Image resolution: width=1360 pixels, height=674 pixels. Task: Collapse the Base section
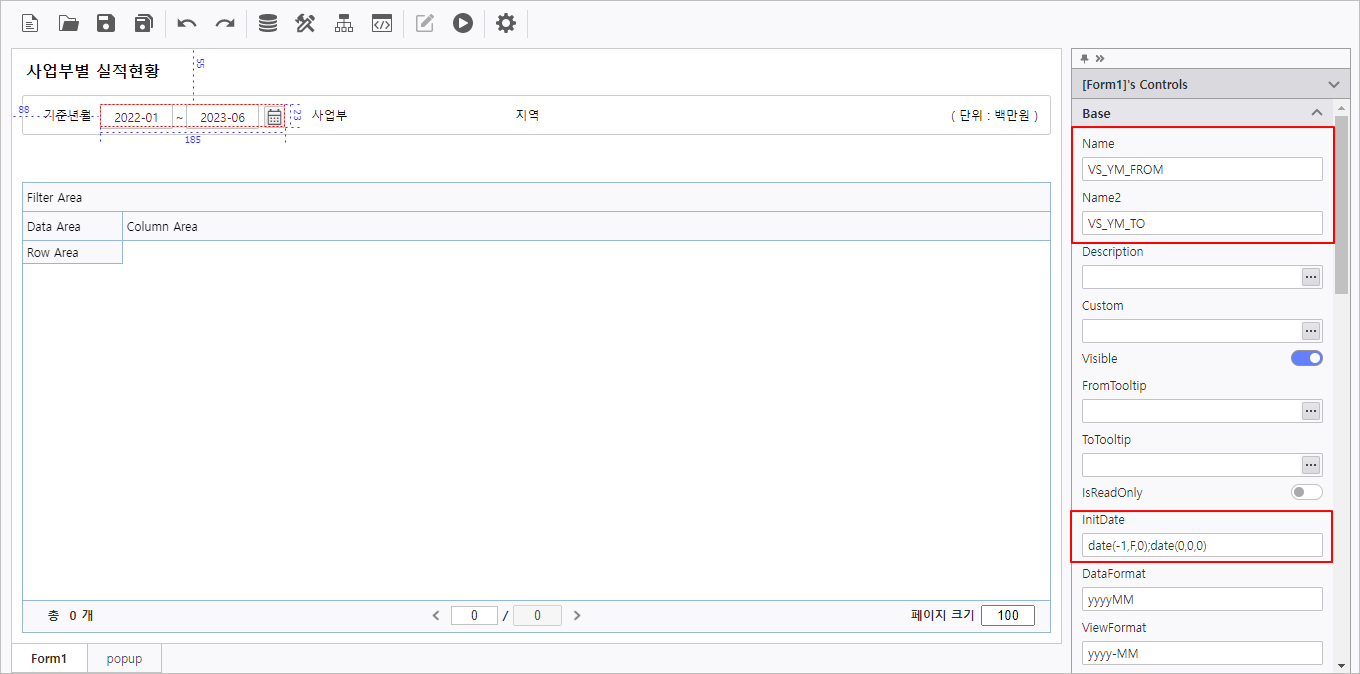coord(1317,113)
